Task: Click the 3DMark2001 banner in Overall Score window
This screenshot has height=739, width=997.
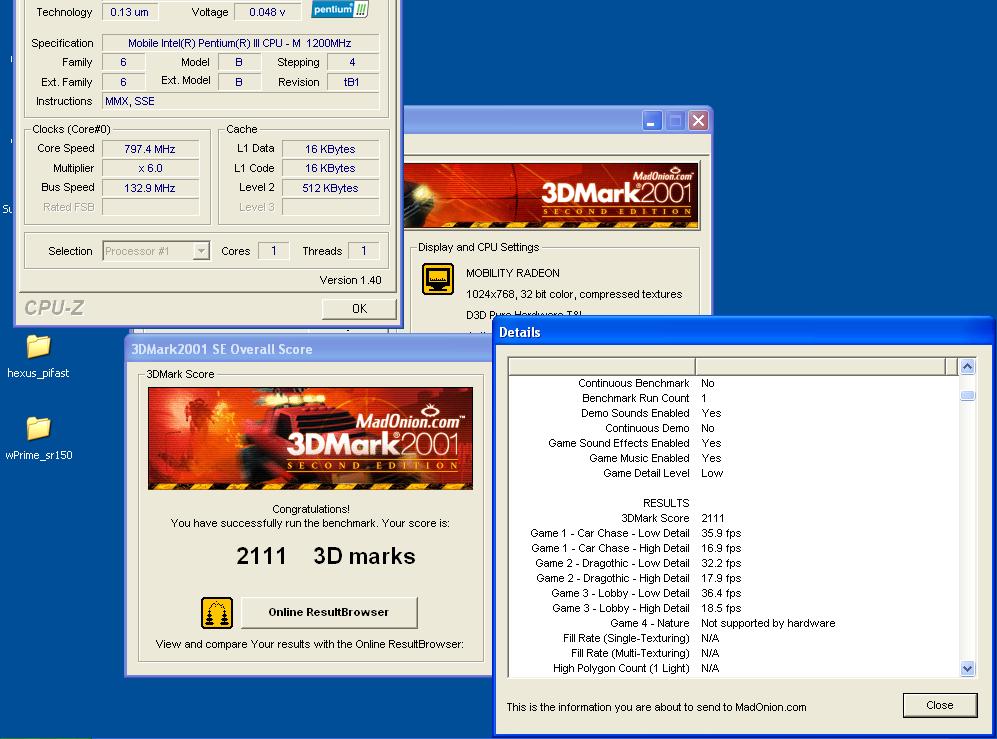Action: pos(310,438)
